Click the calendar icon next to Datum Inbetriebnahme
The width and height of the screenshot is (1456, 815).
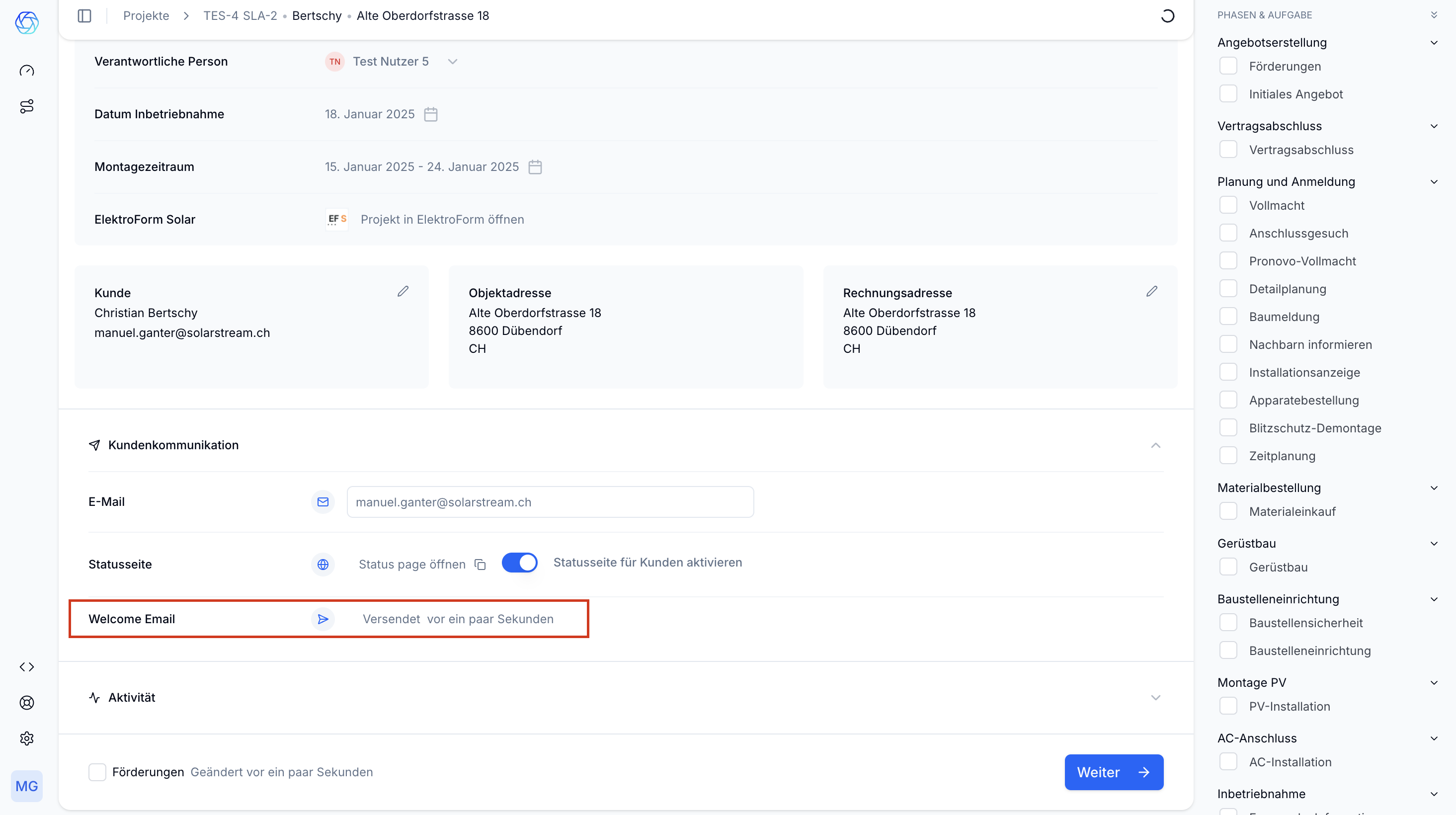pyautogui.click(x=431, y=114)
